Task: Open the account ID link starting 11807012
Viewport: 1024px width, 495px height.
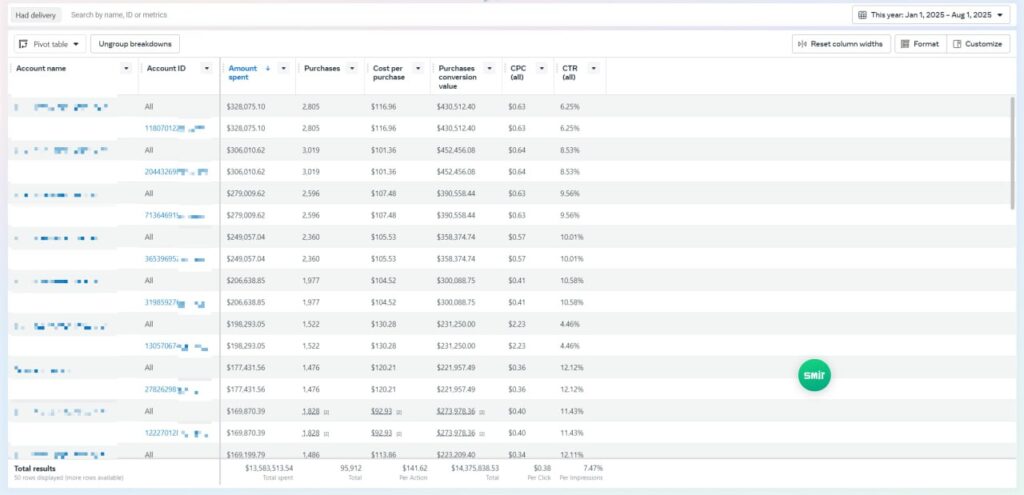Action: (161, 128)
